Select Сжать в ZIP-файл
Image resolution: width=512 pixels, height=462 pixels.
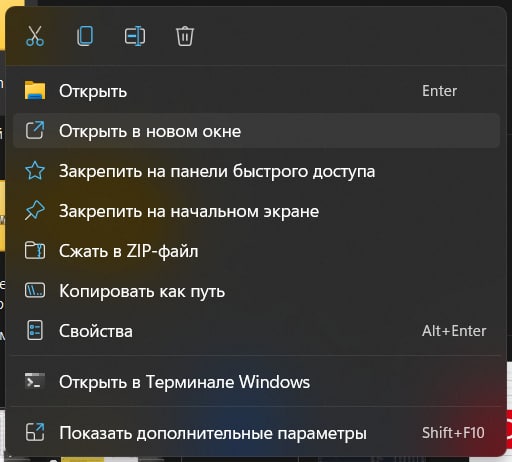[256, 251]
